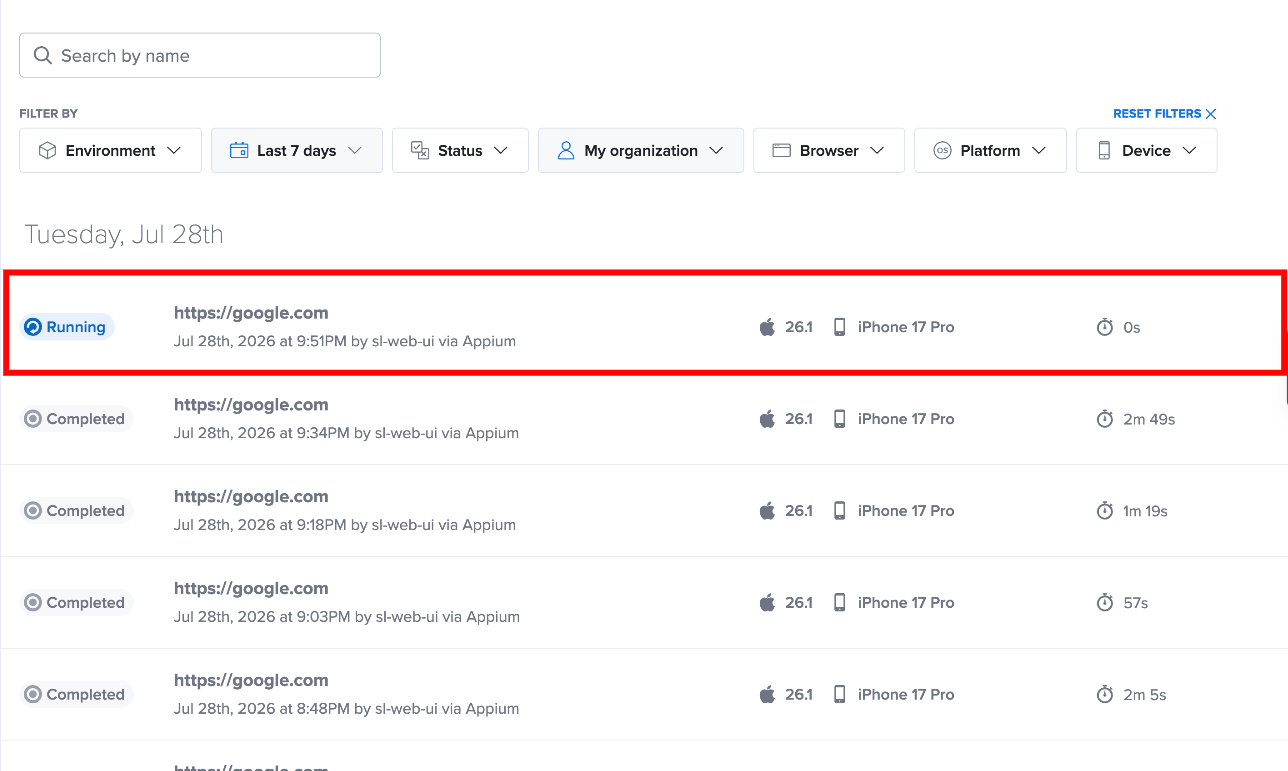Click the Completed status icon on the 9:03PM test
This screenshot has height=771, width=1288.
click(33, 603)
